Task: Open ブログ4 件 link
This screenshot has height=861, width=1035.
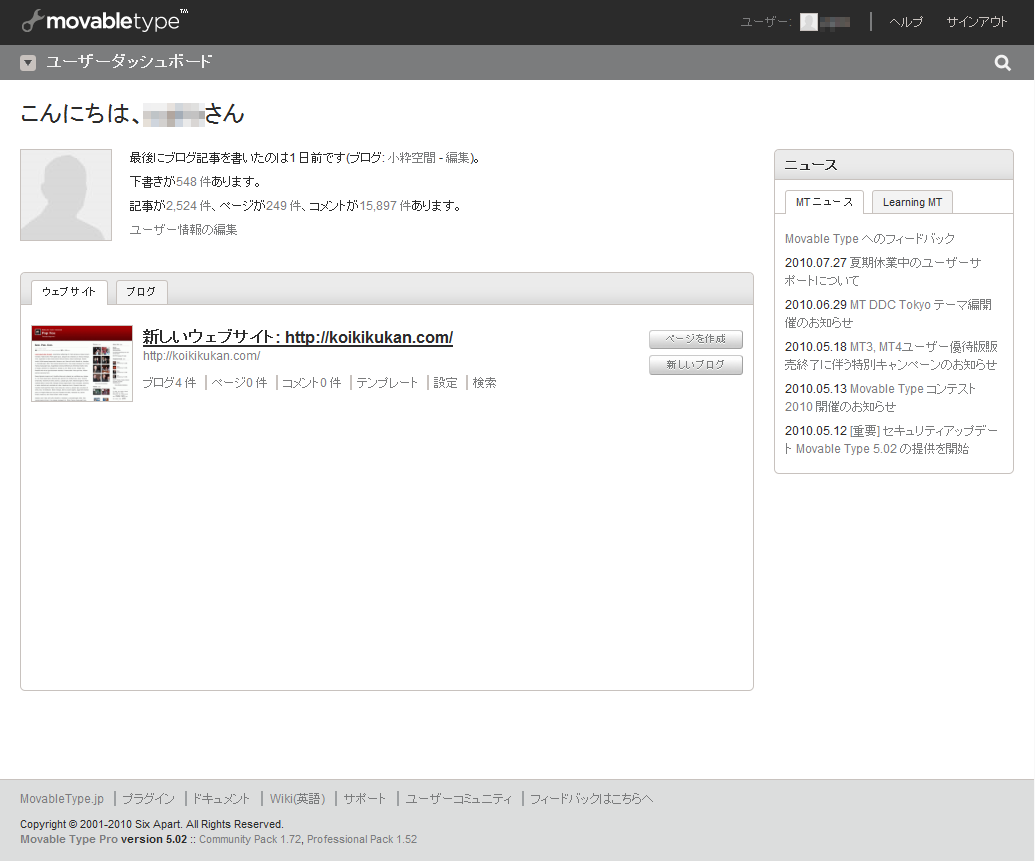Action: [x=170, y=382]
